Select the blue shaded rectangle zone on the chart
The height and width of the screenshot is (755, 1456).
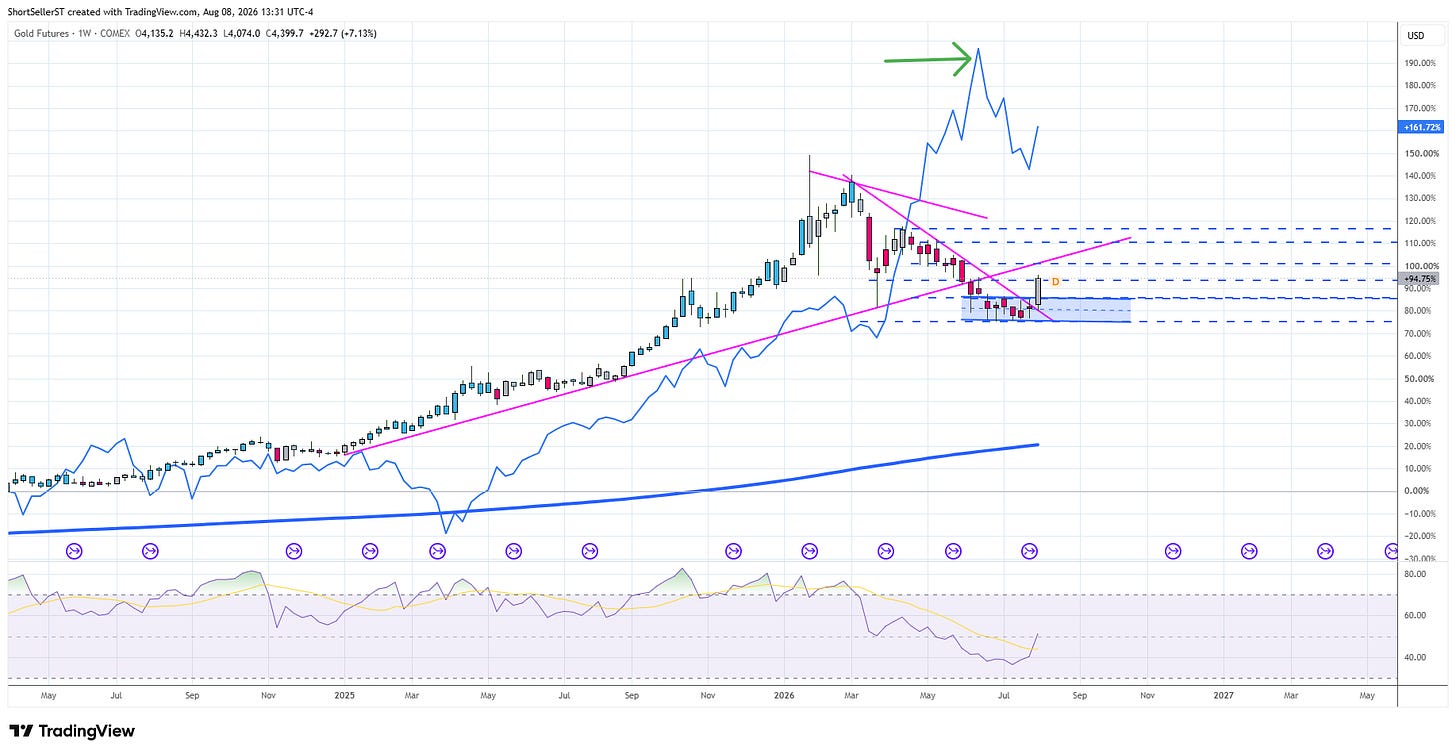pyautogui.click(x=1046, y=310)
